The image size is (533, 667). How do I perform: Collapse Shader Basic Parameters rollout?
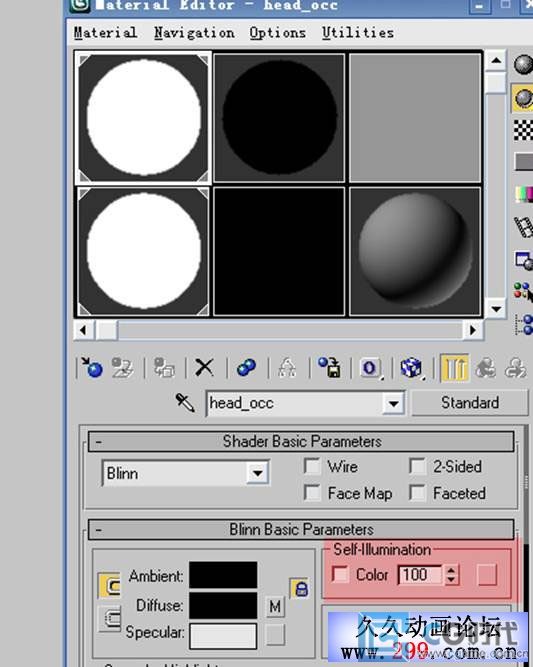(301, 442)
